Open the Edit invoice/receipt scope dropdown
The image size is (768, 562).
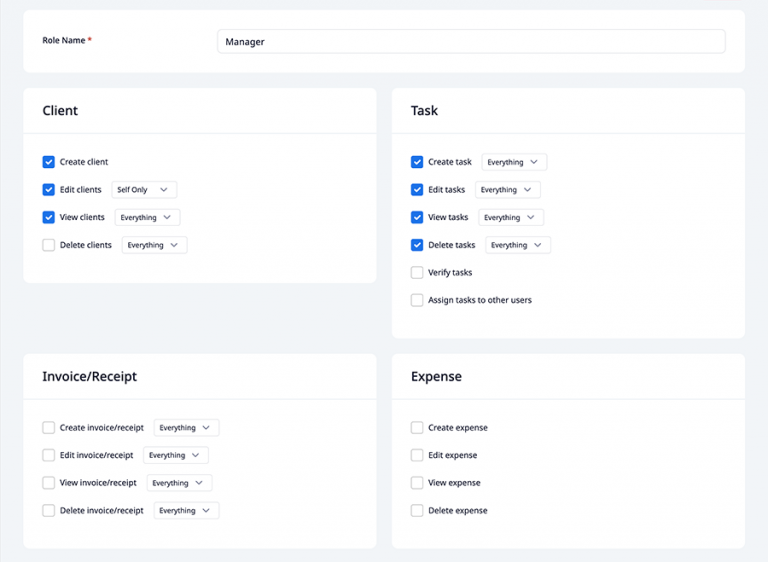[175, 455]
